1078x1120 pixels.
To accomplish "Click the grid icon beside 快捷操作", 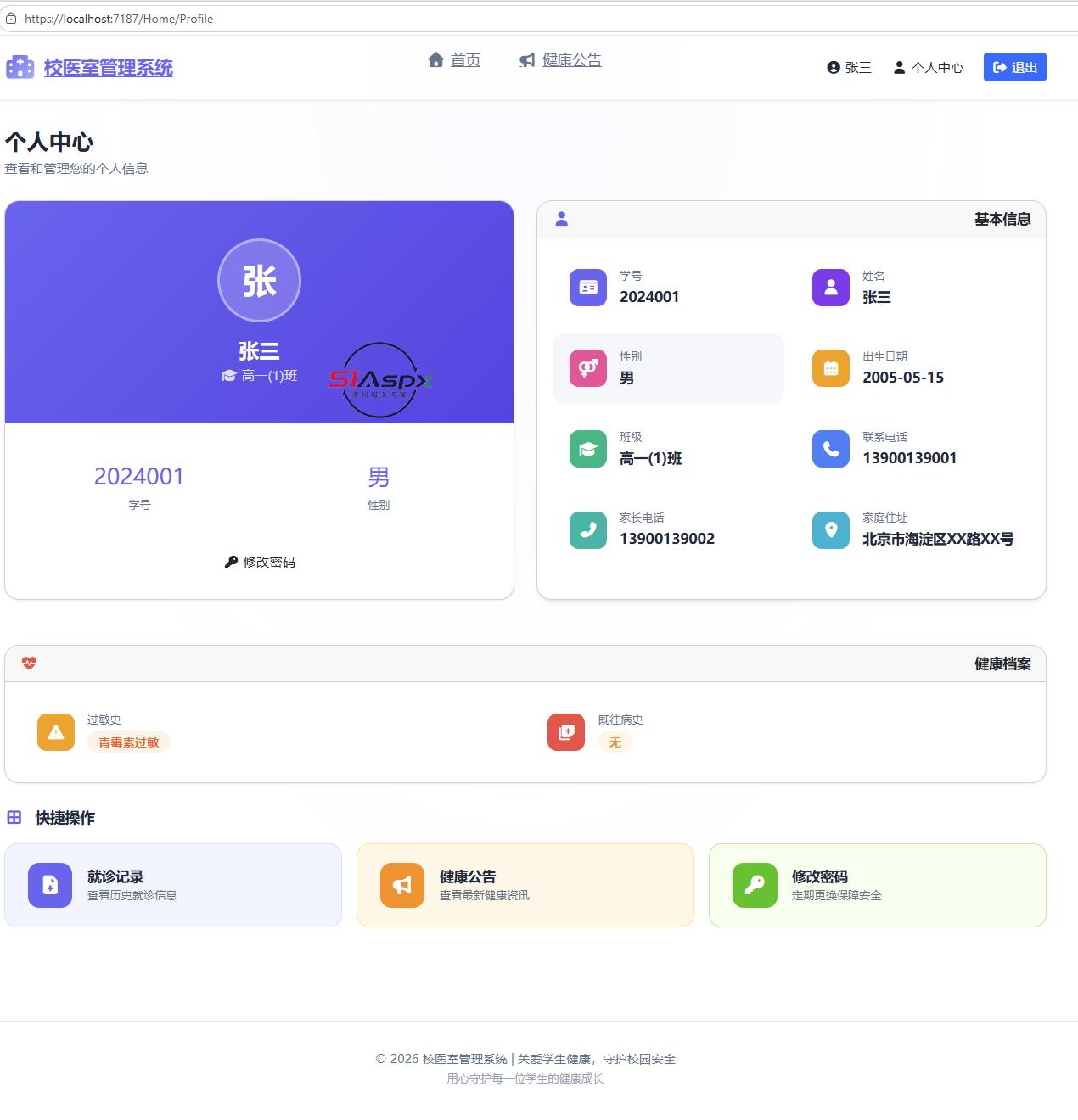I will tap(14, 817).
